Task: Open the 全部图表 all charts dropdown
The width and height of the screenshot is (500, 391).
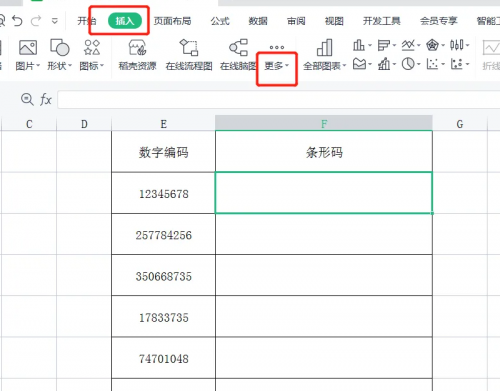Action: pyautogui.click(x=324, y=55)
